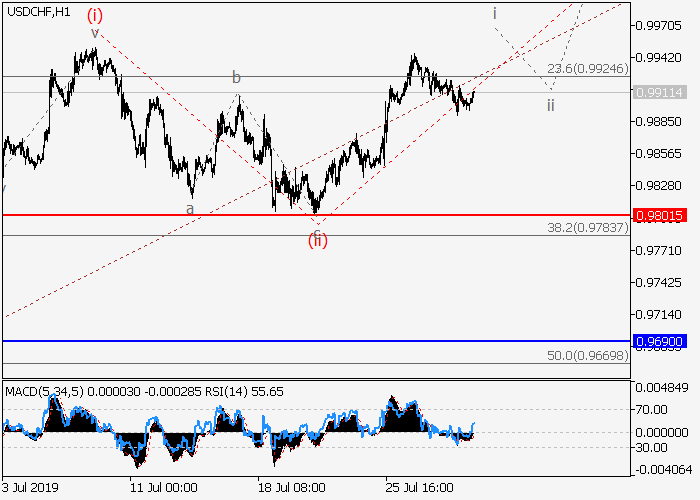Select the 18 Jul 08:00 date marker
This screenshot has width=700, height=500.
pyautogui.click(x=291, y=489)
